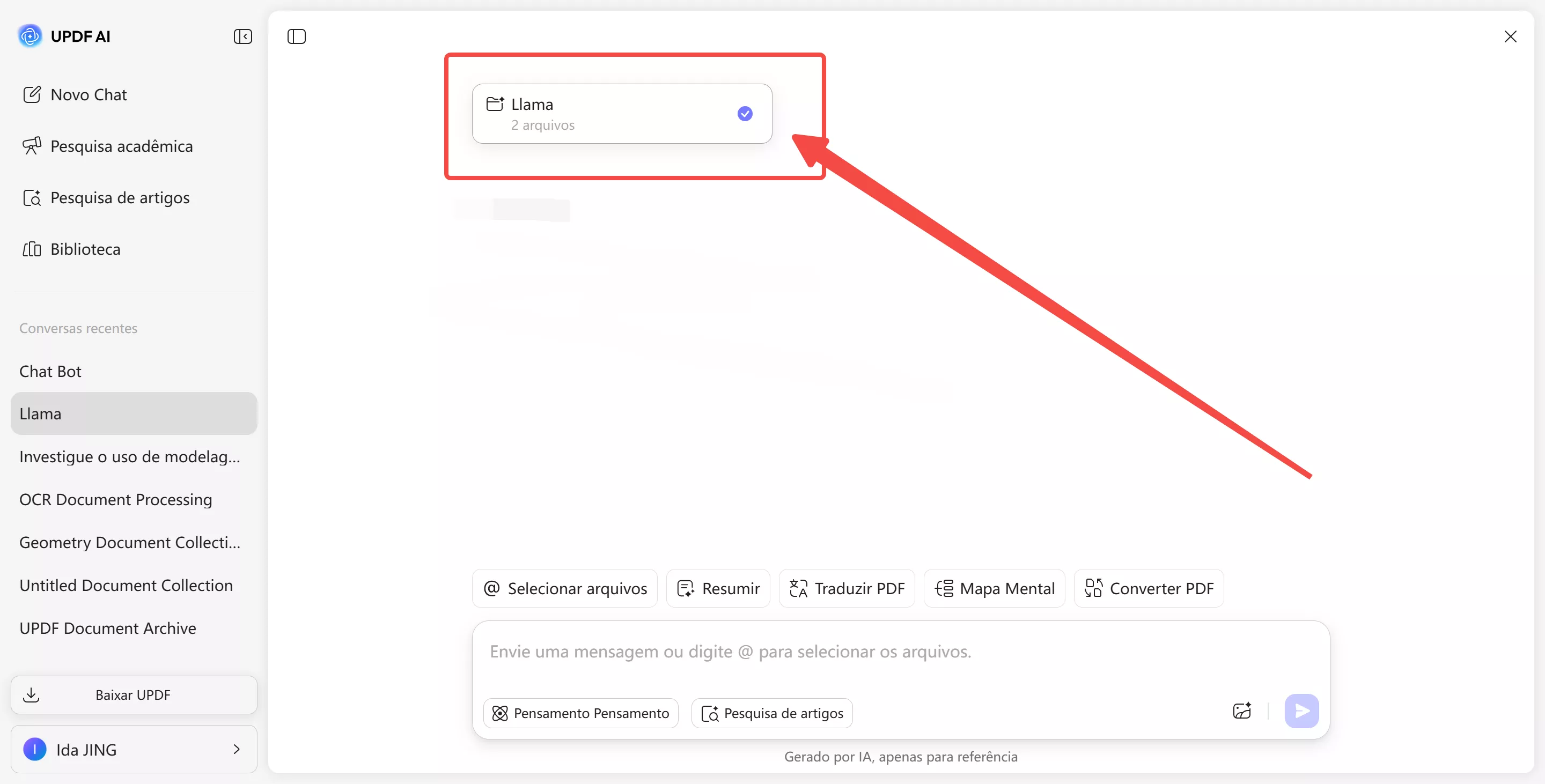Click the send message paper-plane button
This screenshot has width=1545, height=784.
click(x=1301, y=711)
